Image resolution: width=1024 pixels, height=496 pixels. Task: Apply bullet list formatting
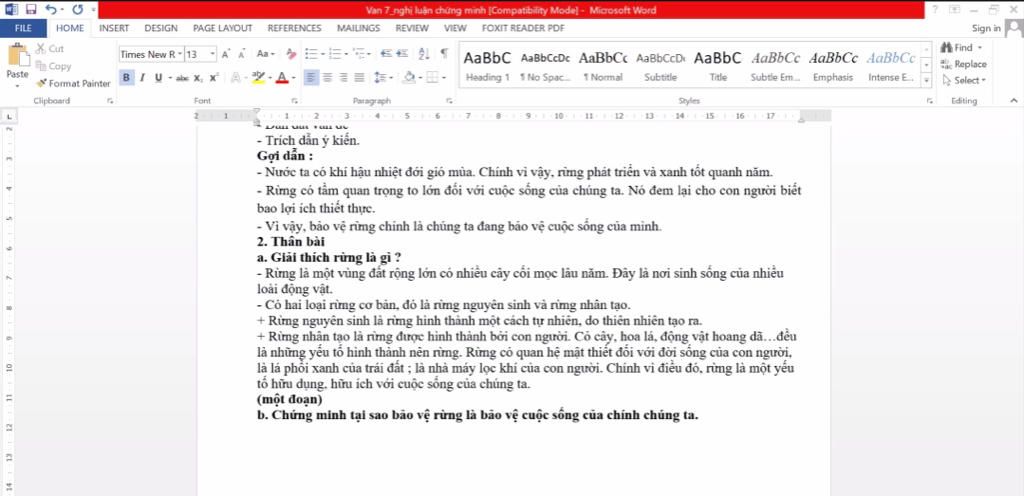coord(310,54)
